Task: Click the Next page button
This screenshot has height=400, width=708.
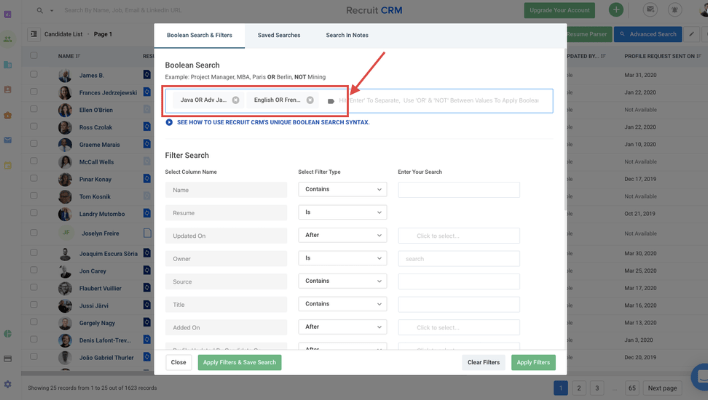Action: point(662,388)
